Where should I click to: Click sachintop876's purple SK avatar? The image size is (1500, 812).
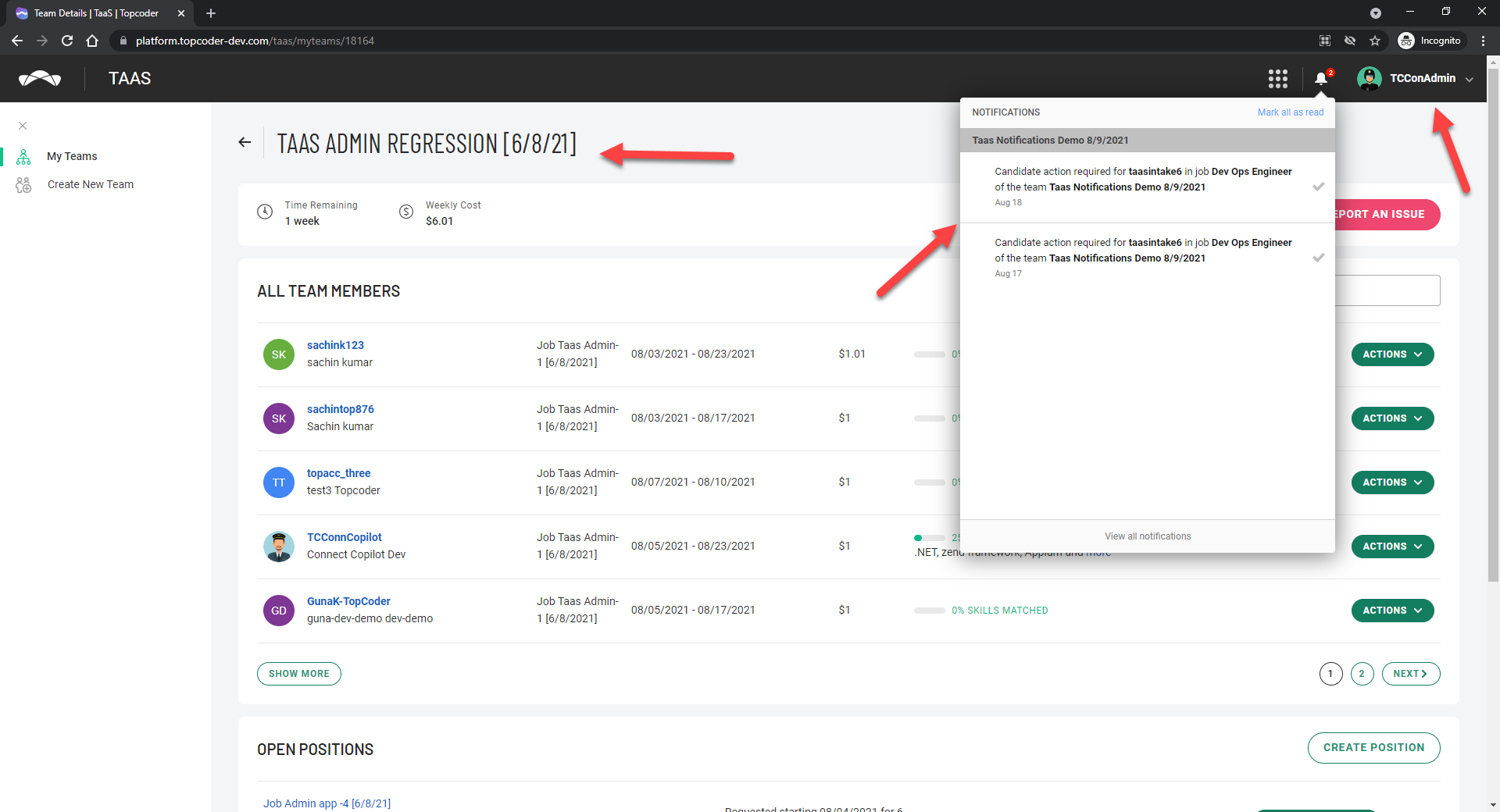pos(279,418)
